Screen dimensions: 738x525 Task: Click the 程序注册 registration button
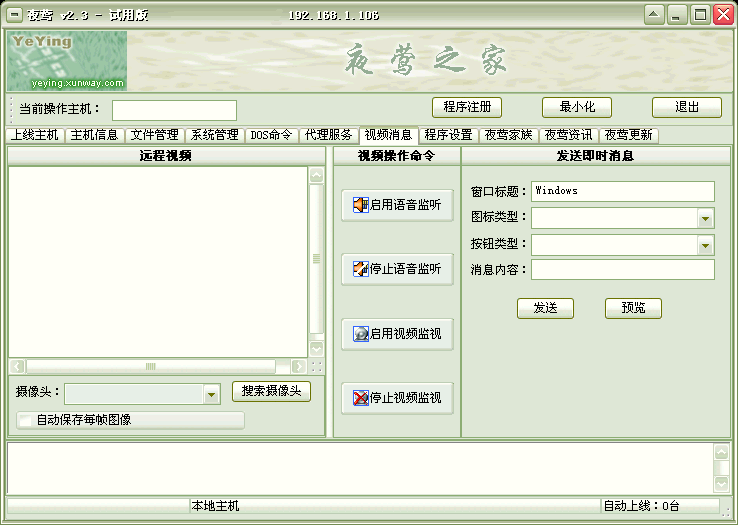coord(466,107)
